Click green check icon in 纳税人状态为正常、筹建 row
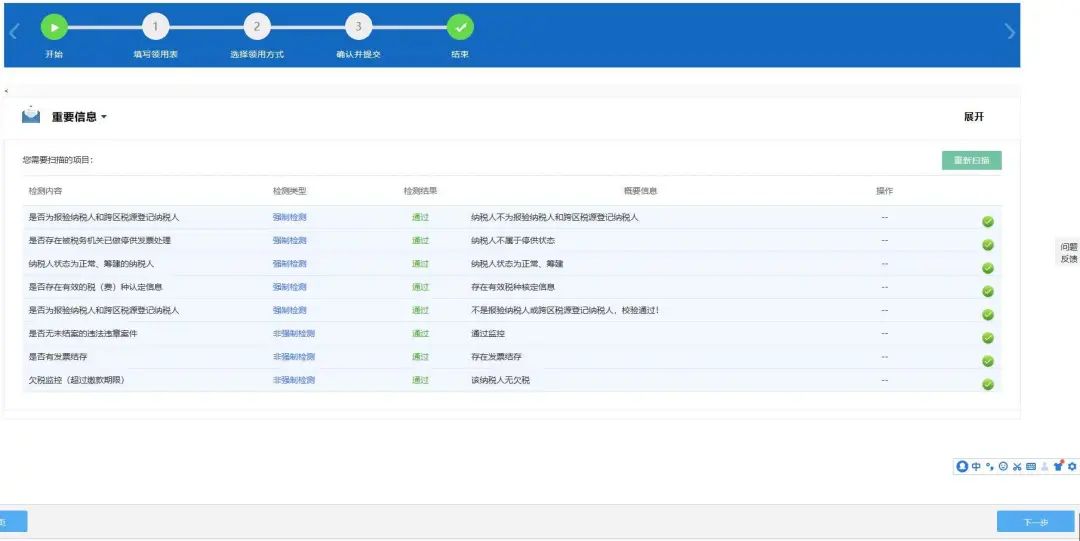Screen dimensions: 1080x541 click(x=988, y=268)
